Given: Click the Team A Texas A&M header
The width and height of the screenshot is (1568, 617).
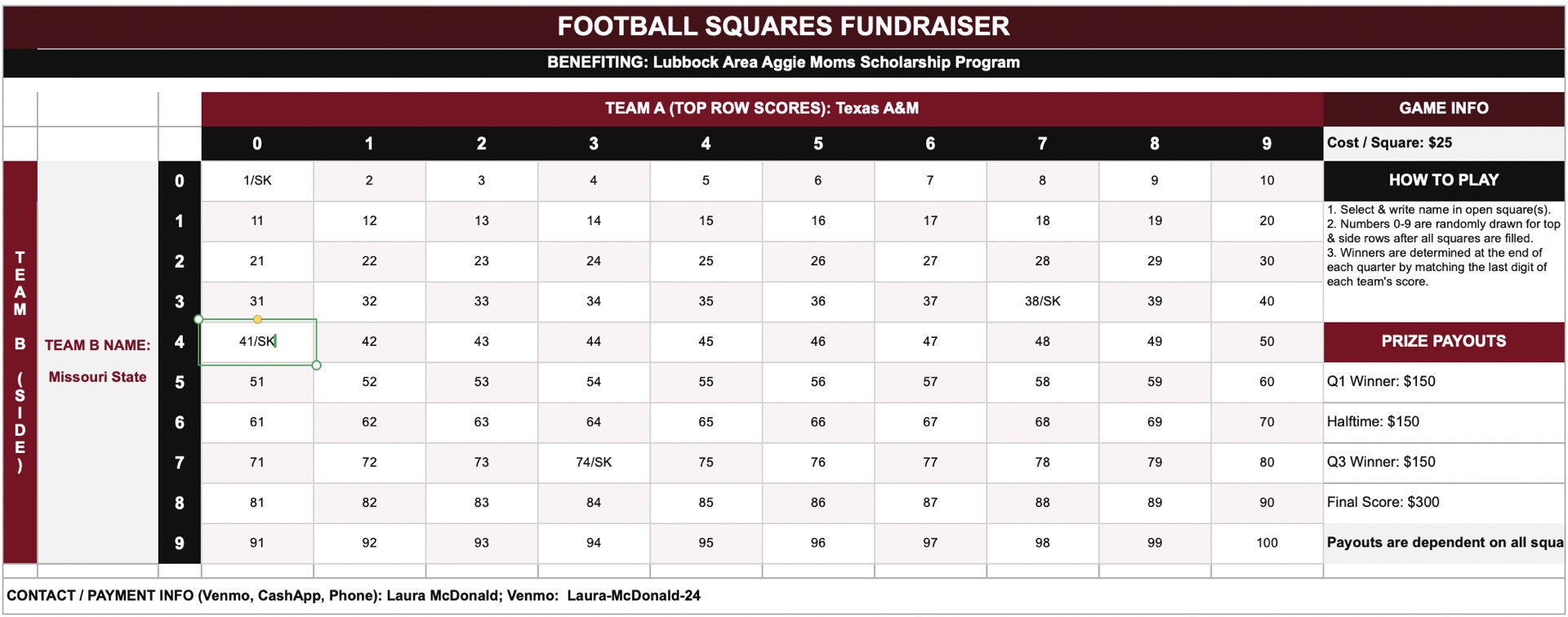Looking at the screenshot, I should tap(762, 109).
